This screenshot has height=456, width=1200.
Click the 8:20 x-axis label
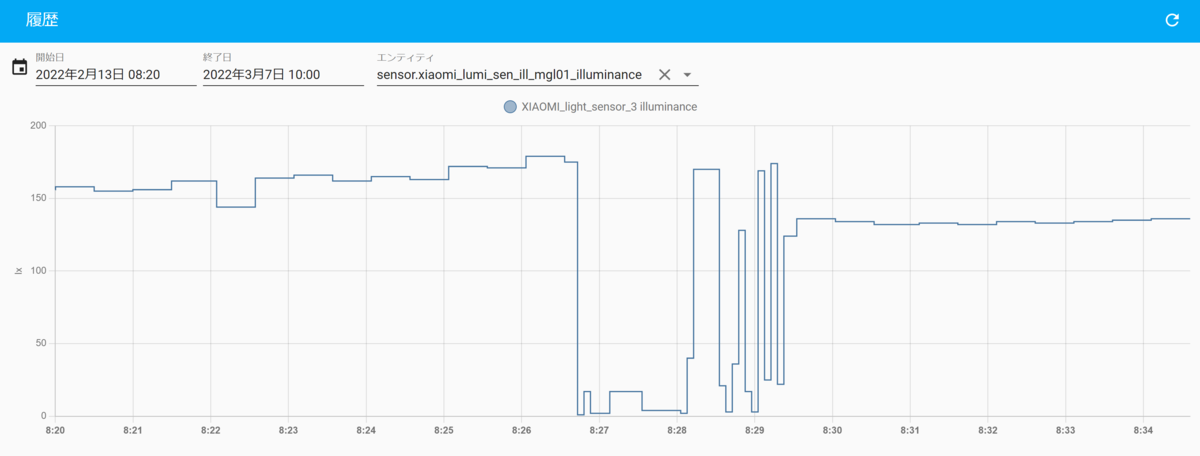[55, 430]
